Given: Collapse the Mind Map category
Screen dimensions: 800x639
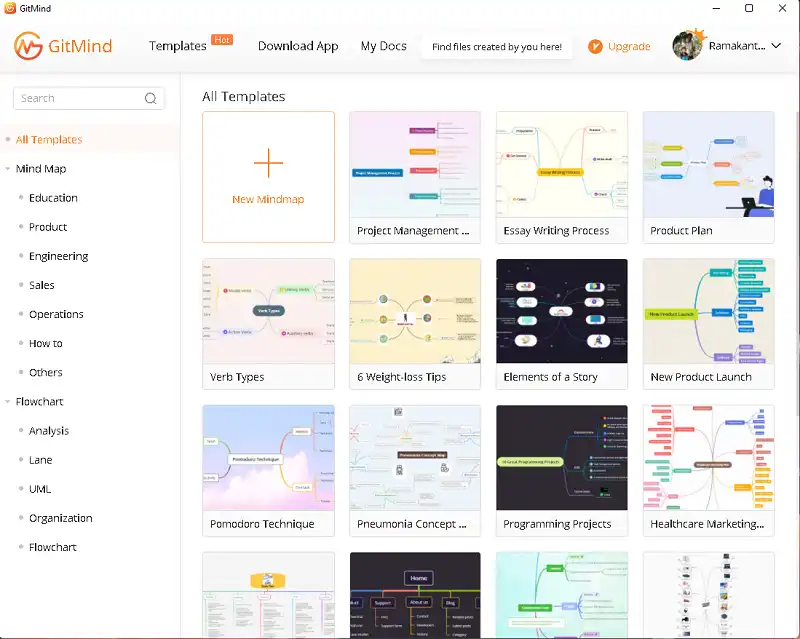Looking at the screenshot, I should (8, 169).
